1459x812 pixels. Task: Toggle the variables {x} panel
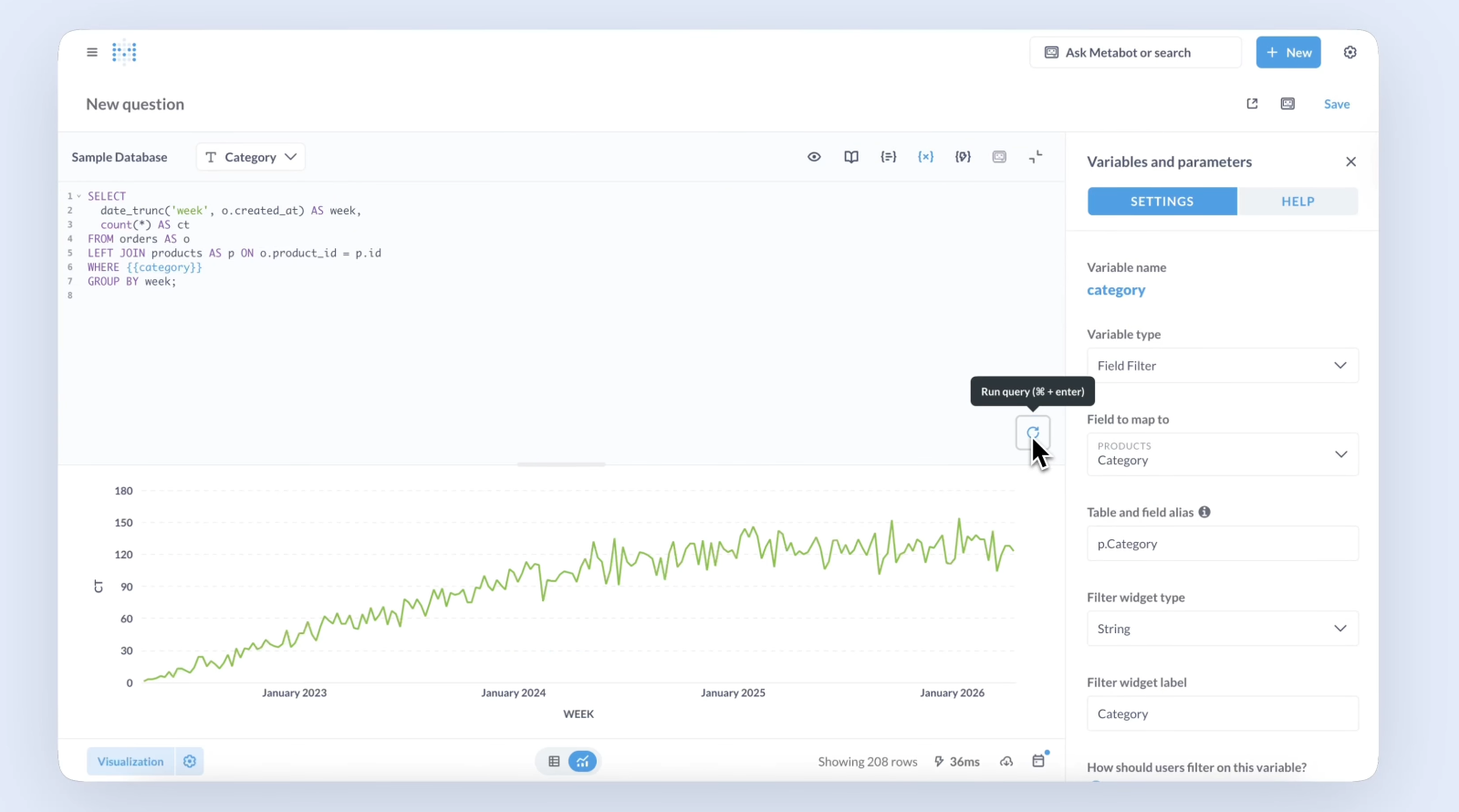click(925, 157)
